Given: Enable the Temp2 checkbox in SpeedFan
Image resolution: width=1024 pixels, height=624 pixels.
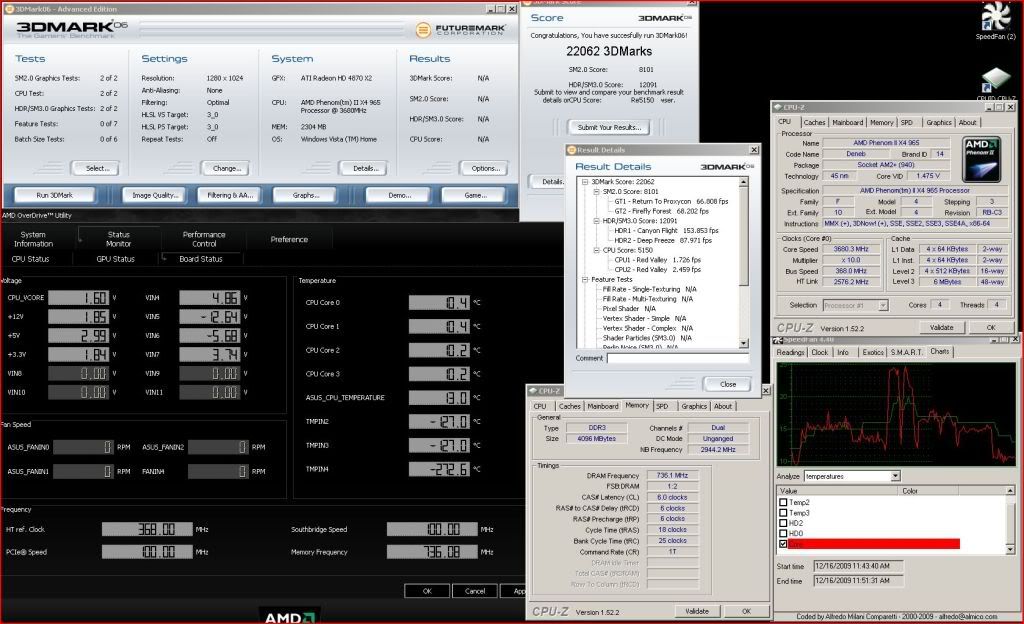Looking at the screenshot, I should click(782, 502).
